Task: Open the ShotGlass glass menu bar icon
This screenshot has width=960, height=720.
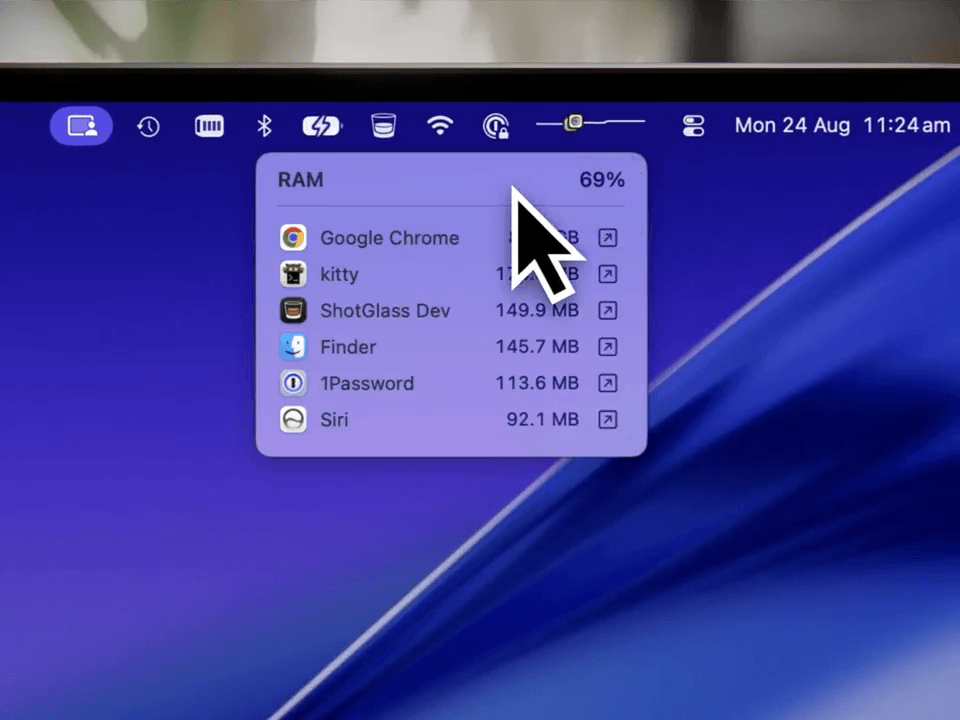Action: point(384,126)
